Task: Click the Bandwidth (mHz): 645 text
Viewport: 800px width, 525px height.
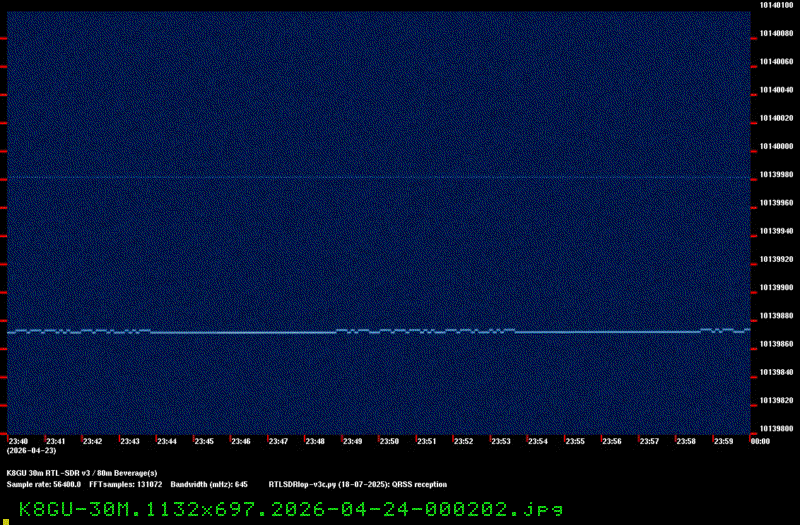Action: pos(209,485)
